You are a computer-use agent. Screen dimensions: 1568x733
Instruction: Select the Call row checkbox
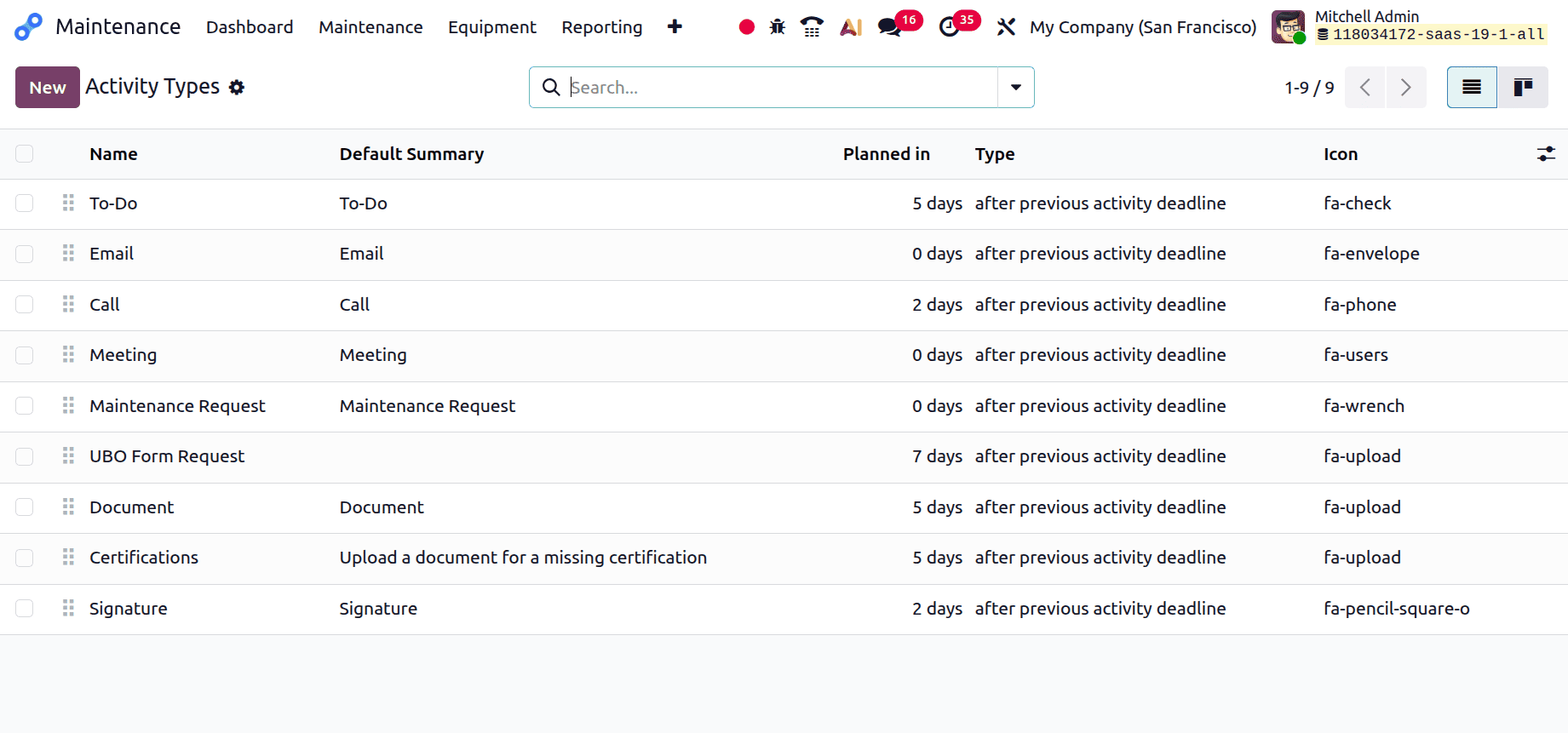tap(24, 304)
